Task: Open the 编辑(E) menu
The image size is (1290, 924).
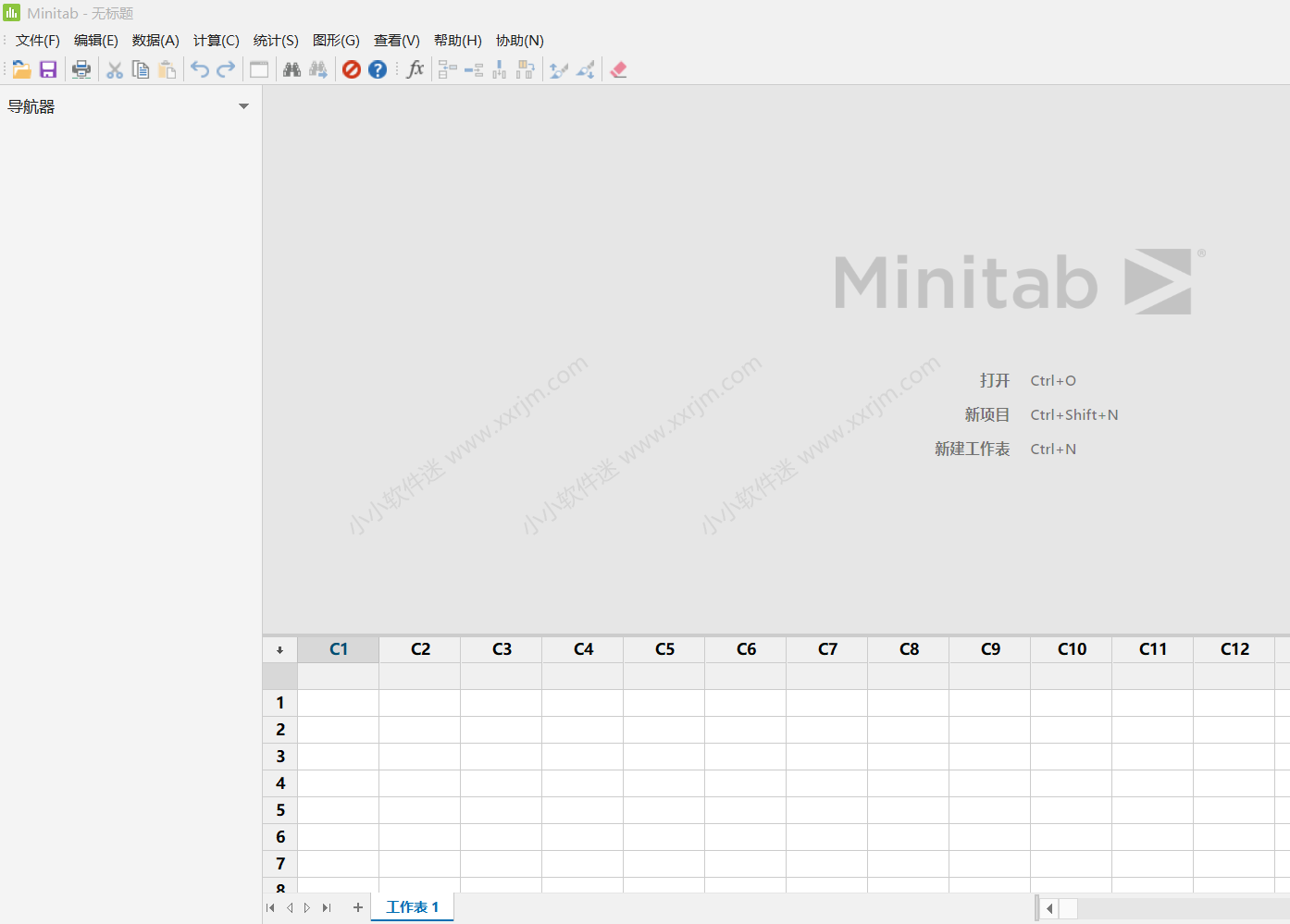Action: [x=96, y=41]
